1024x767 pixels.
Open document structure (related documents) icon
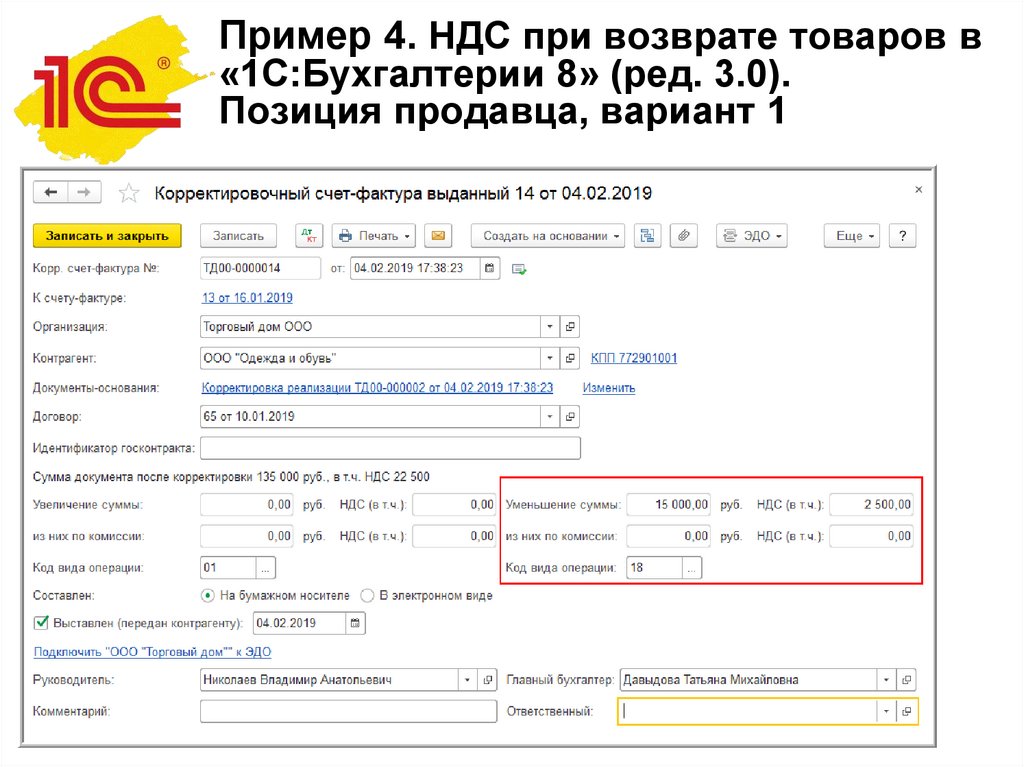click(647, 236)
